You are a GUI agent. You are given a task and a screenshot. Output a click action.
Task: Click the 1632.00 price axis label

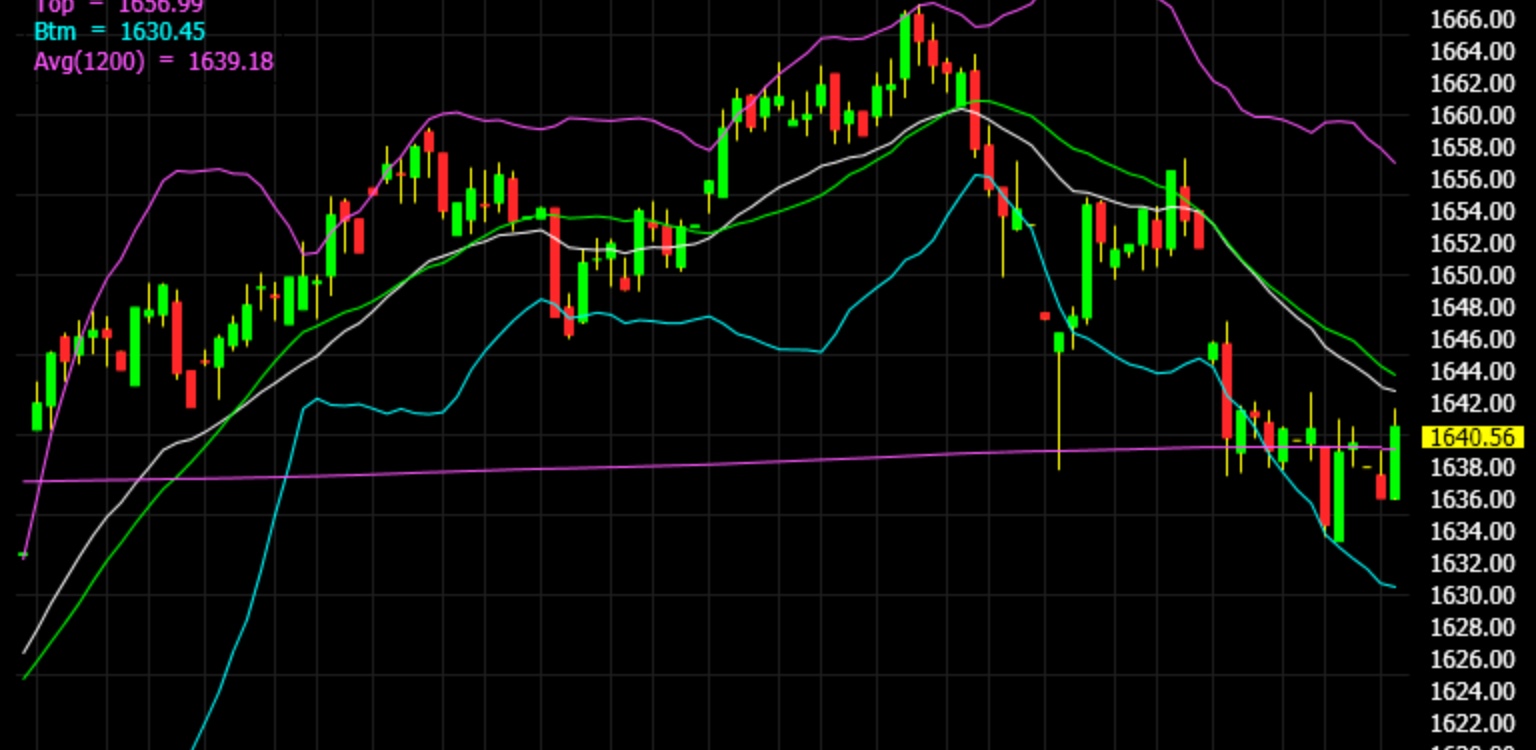pos(1473,563)
